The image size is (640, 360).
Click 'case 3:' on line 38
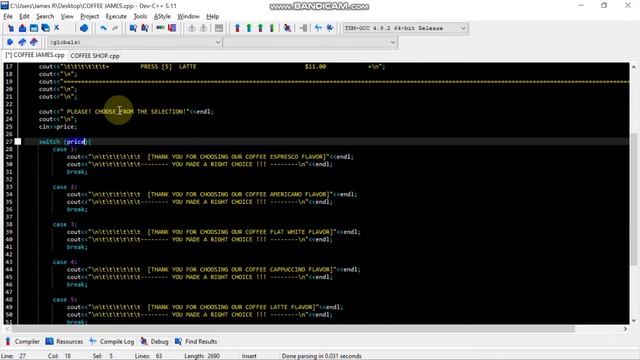(64, 224)
